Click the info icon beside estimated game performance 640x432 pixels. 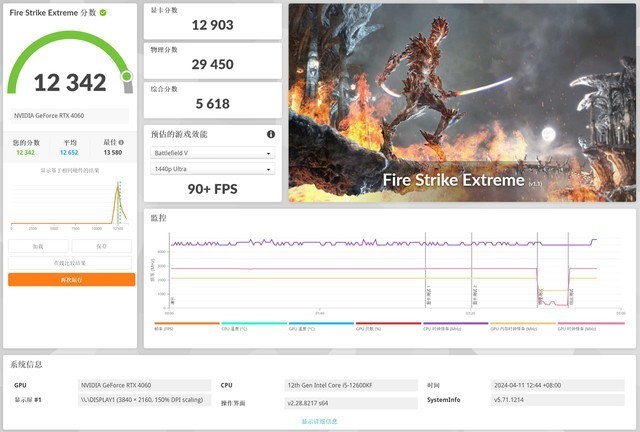270,134
